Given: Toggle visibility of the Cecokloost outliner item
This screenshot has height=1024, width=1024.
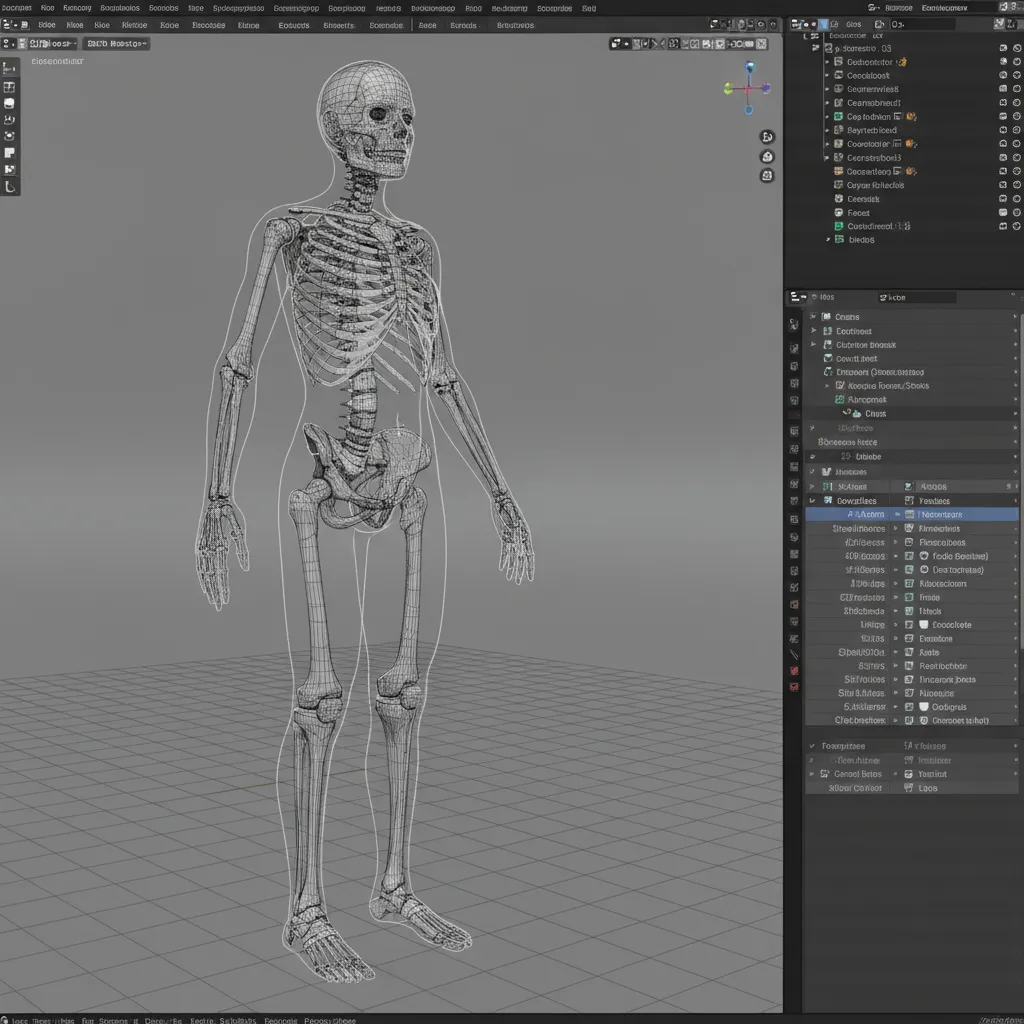Looking at the screenshot, I should pos(1003,75).
